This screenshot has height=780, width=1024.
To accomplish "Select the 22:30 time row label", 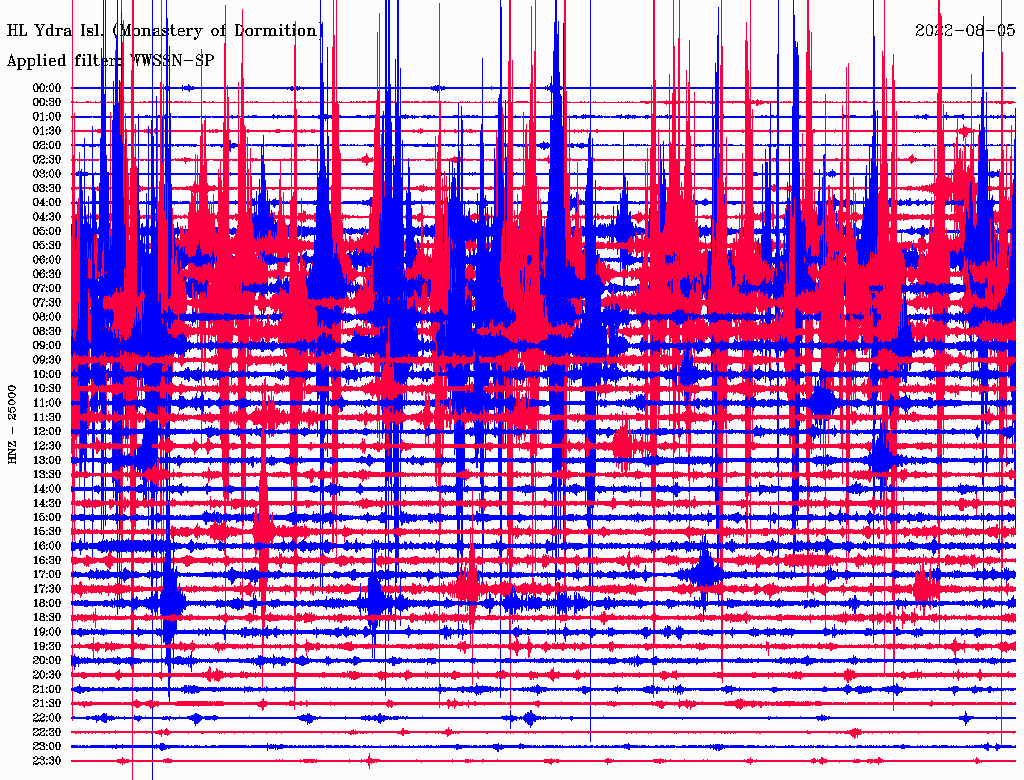I will coord(47,732).
